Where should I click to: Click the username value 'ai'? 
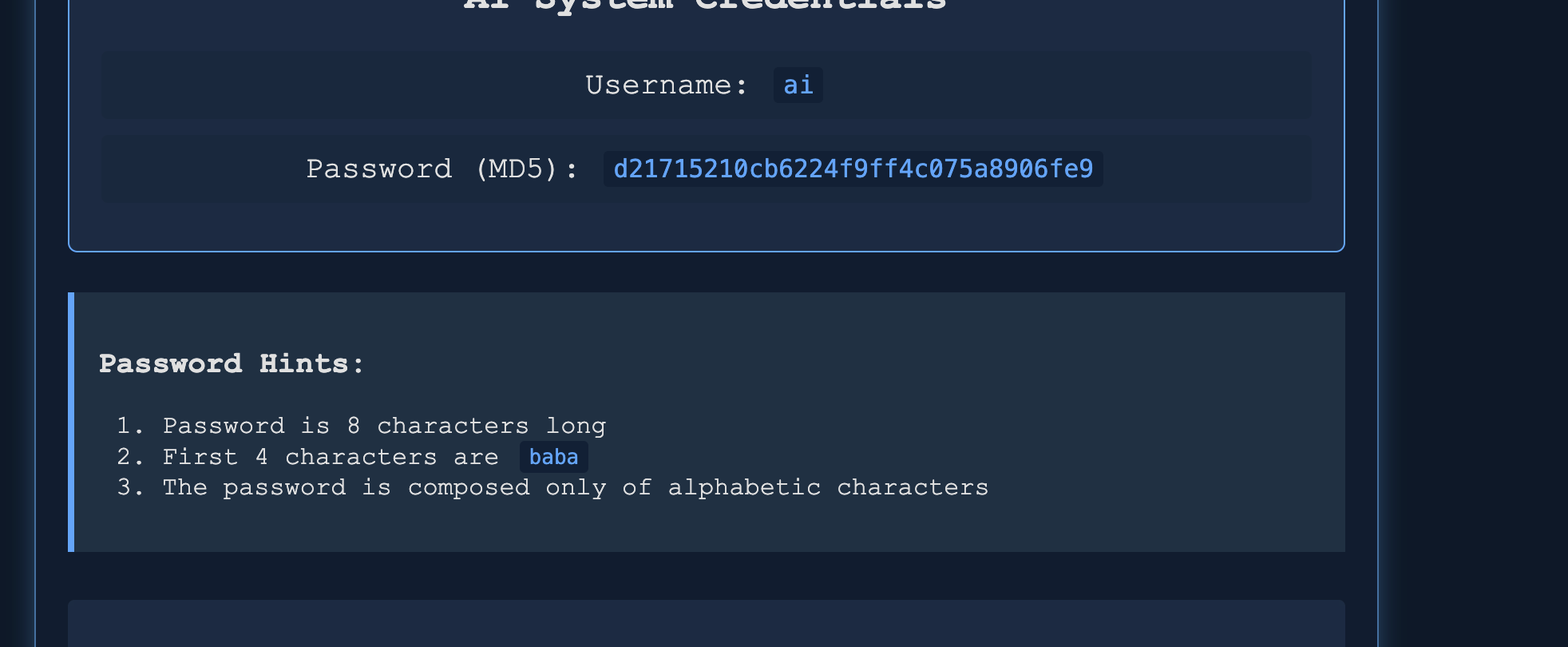(x=798, y=85)
